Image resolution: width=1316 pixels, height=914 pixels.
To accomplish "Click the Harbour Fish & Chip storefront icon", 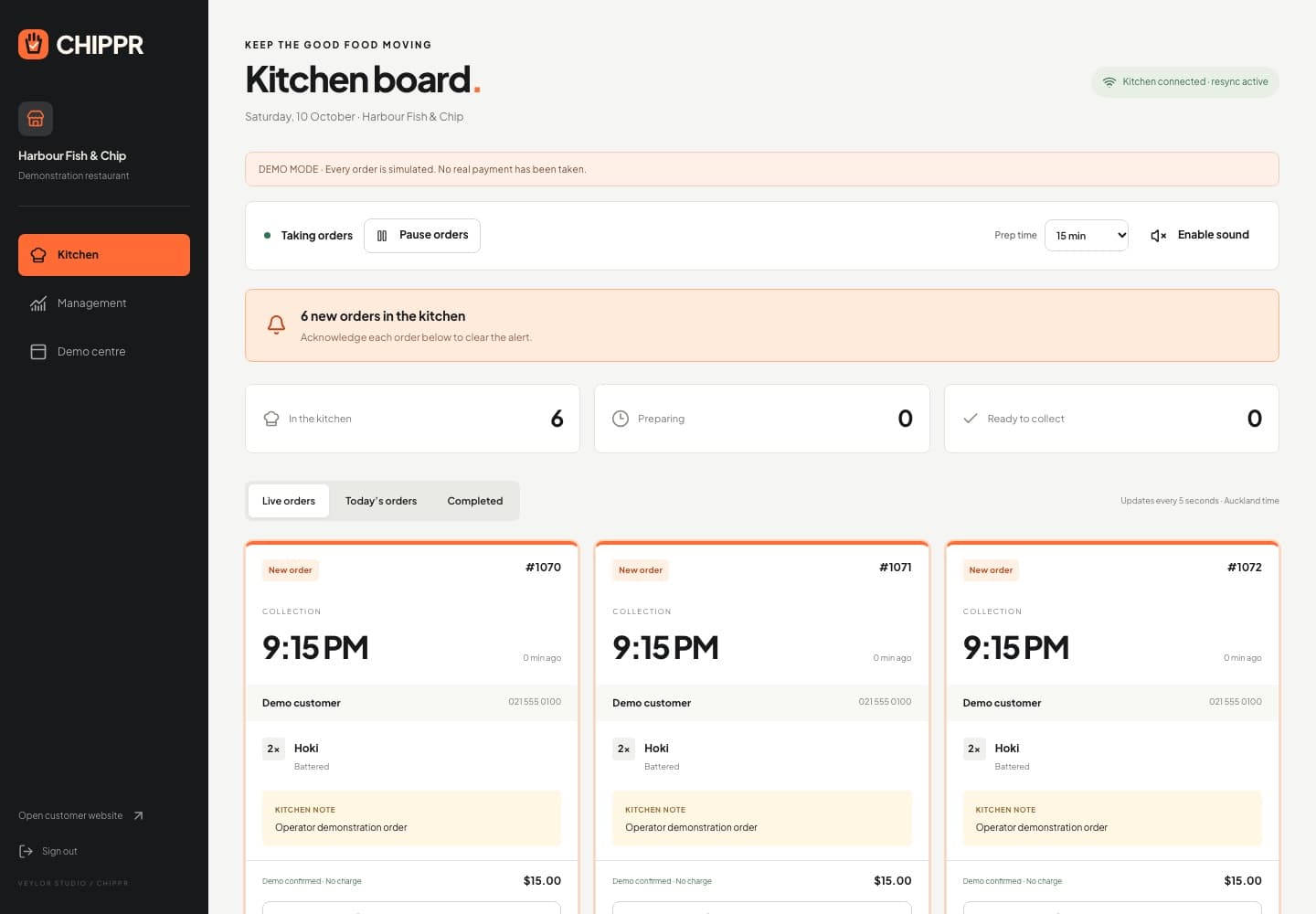I will click(36, 119).
